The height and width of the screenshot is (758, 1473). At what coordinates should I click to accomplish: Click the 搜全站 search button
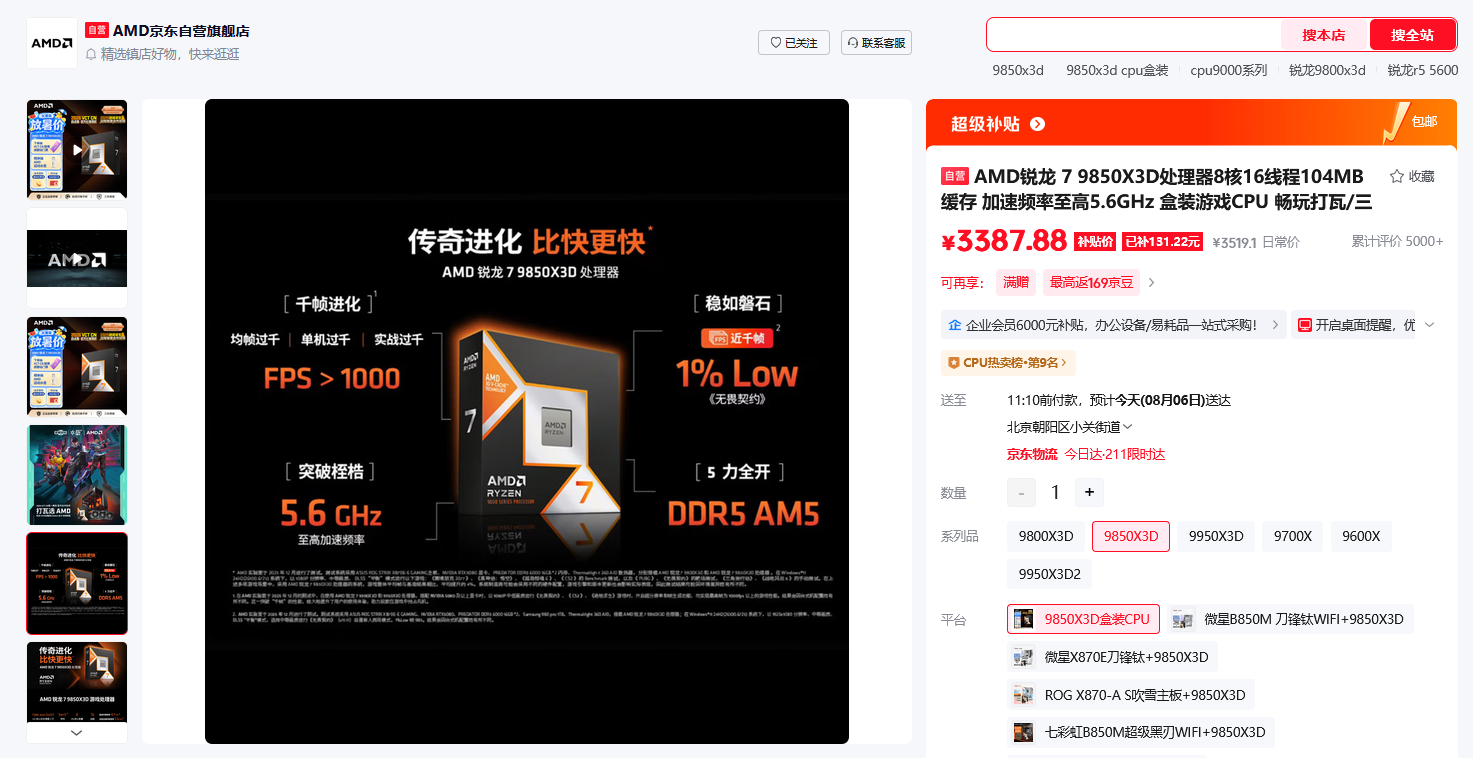(x=1412, y=35)
